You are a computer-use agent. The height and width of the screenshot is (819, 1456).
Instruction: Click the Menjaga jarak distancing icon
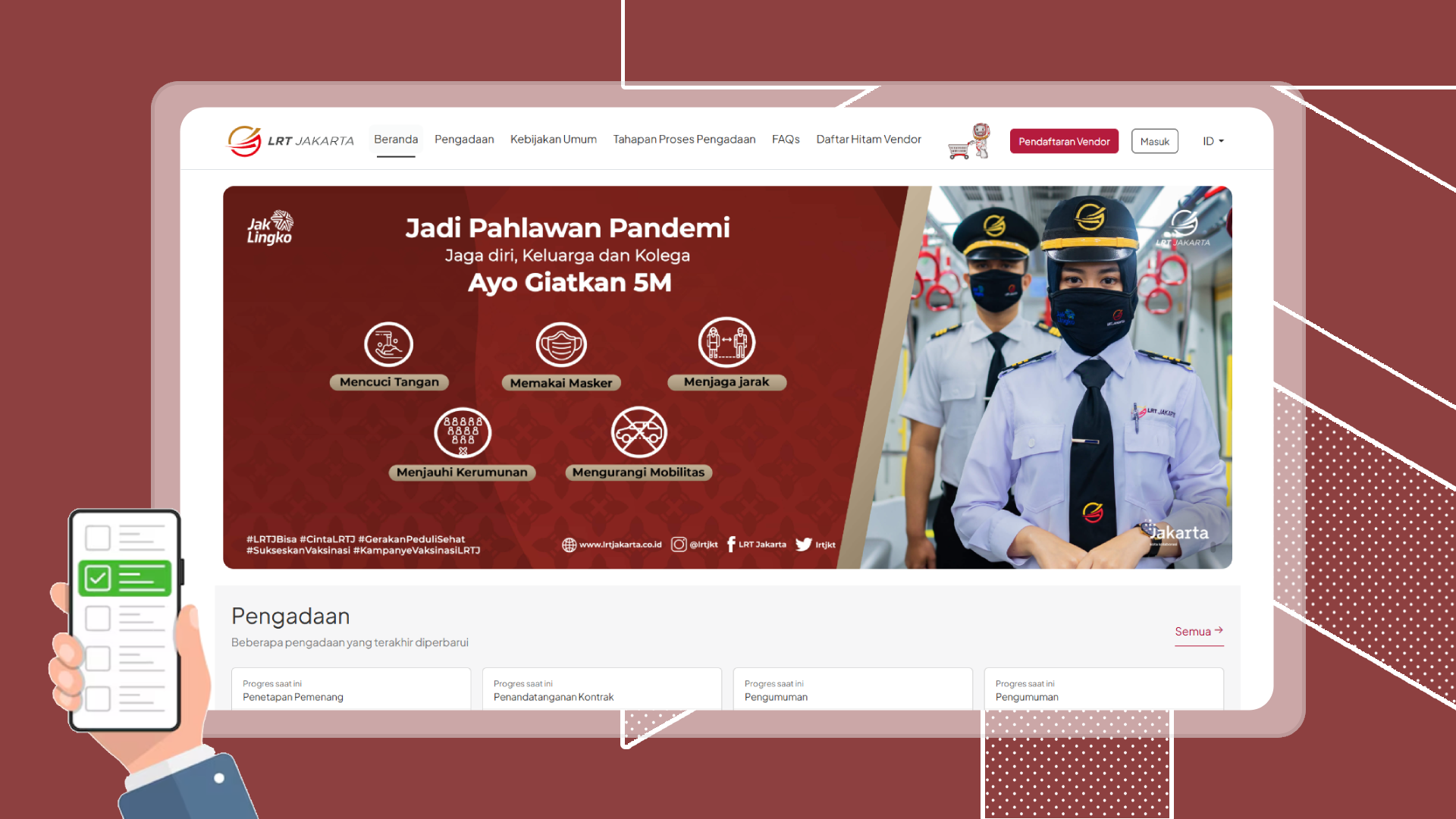pyautogui.click(x=726, y=342)
